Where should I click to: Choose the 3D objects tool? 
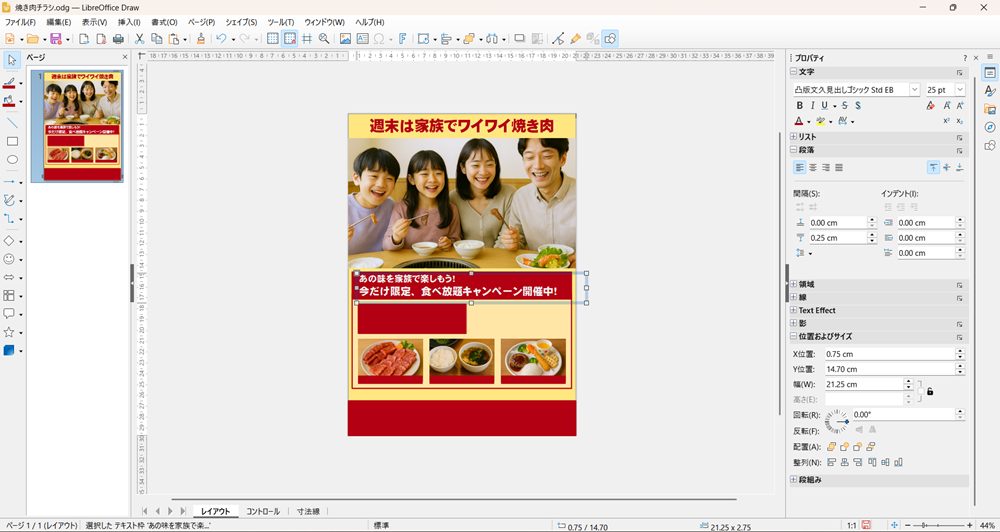(x=9, y=351)
